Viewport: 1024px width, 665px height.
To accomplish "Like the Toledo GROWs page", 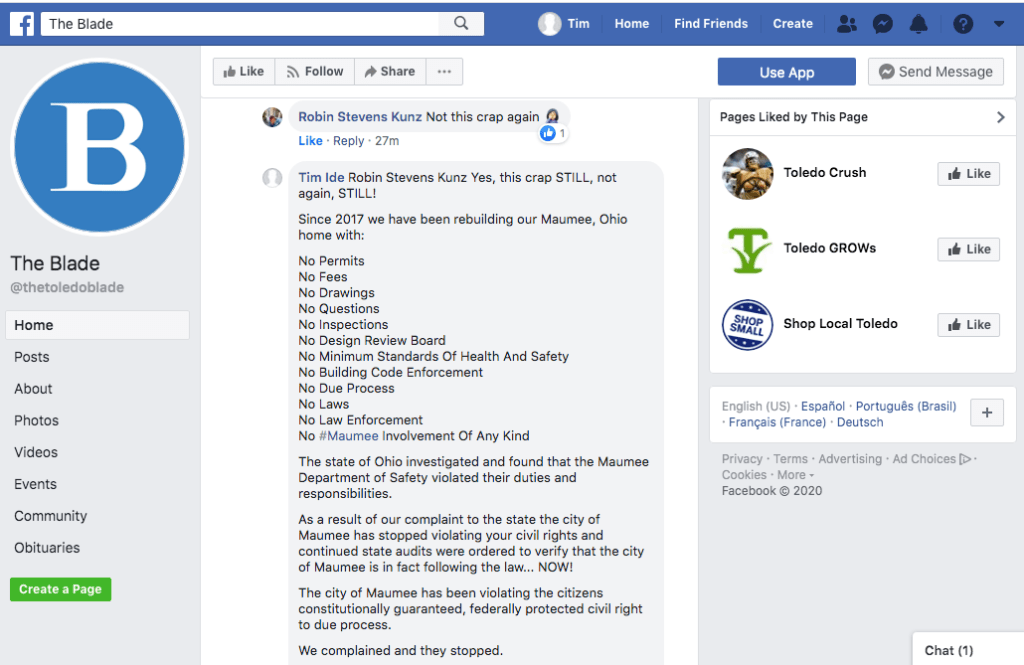I will coord(968,249).
